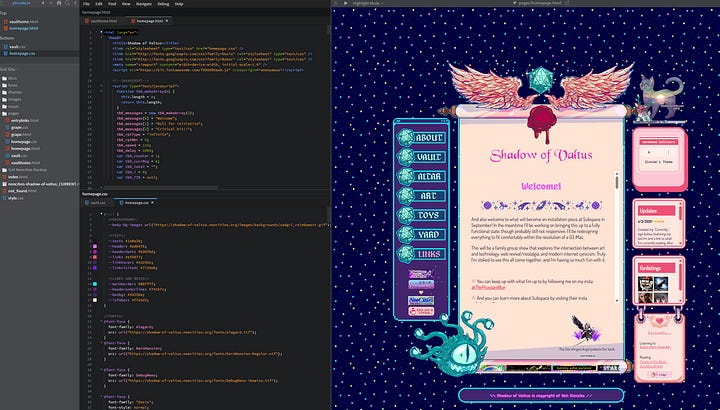Image resolution: width=720 pixels, height=410 pixels.
Task: Click the ALTAR navigation button
Action: click(422, 176)
